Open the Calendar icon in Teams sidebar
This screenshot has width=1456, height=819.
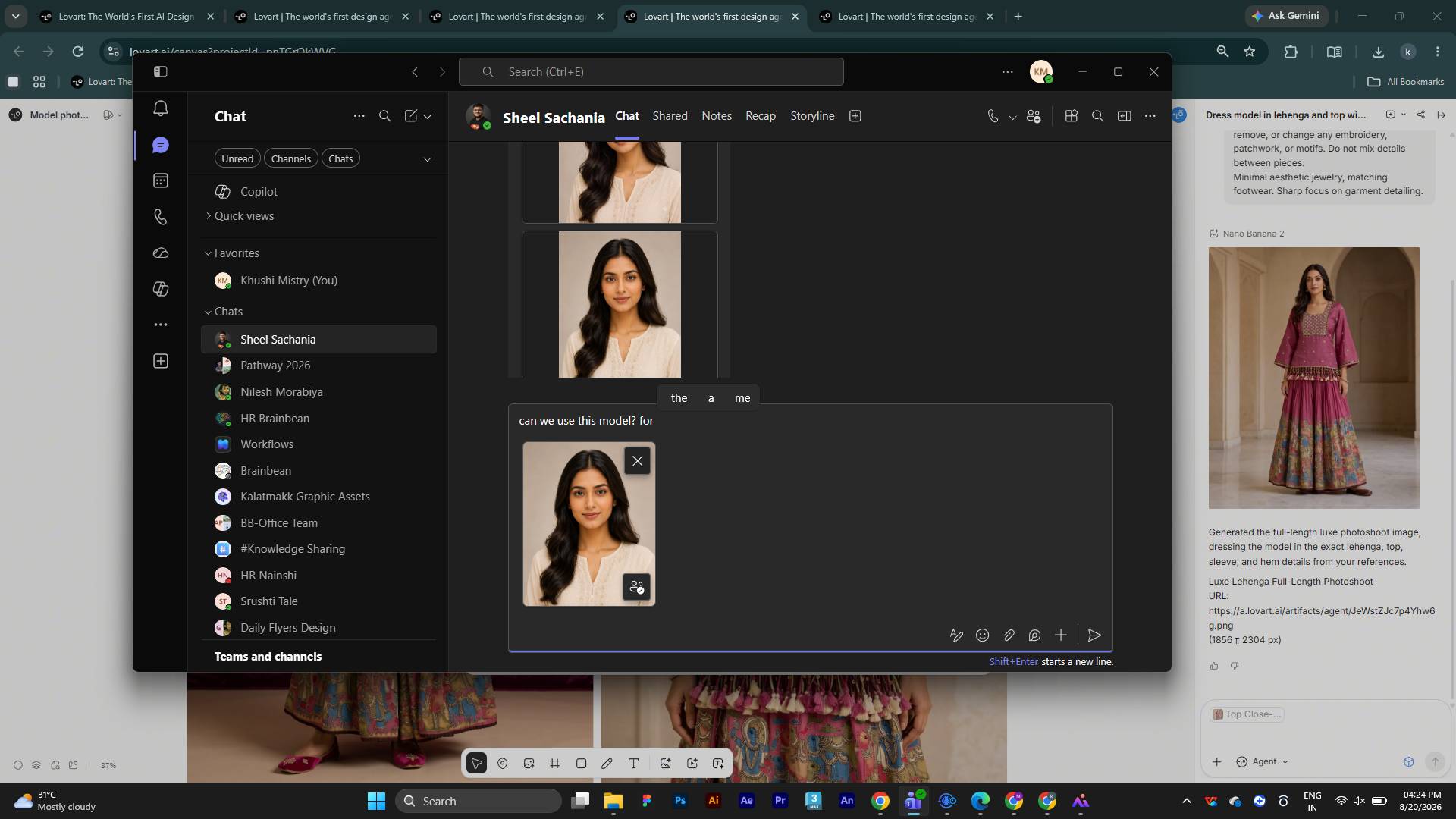pos(160,180)
